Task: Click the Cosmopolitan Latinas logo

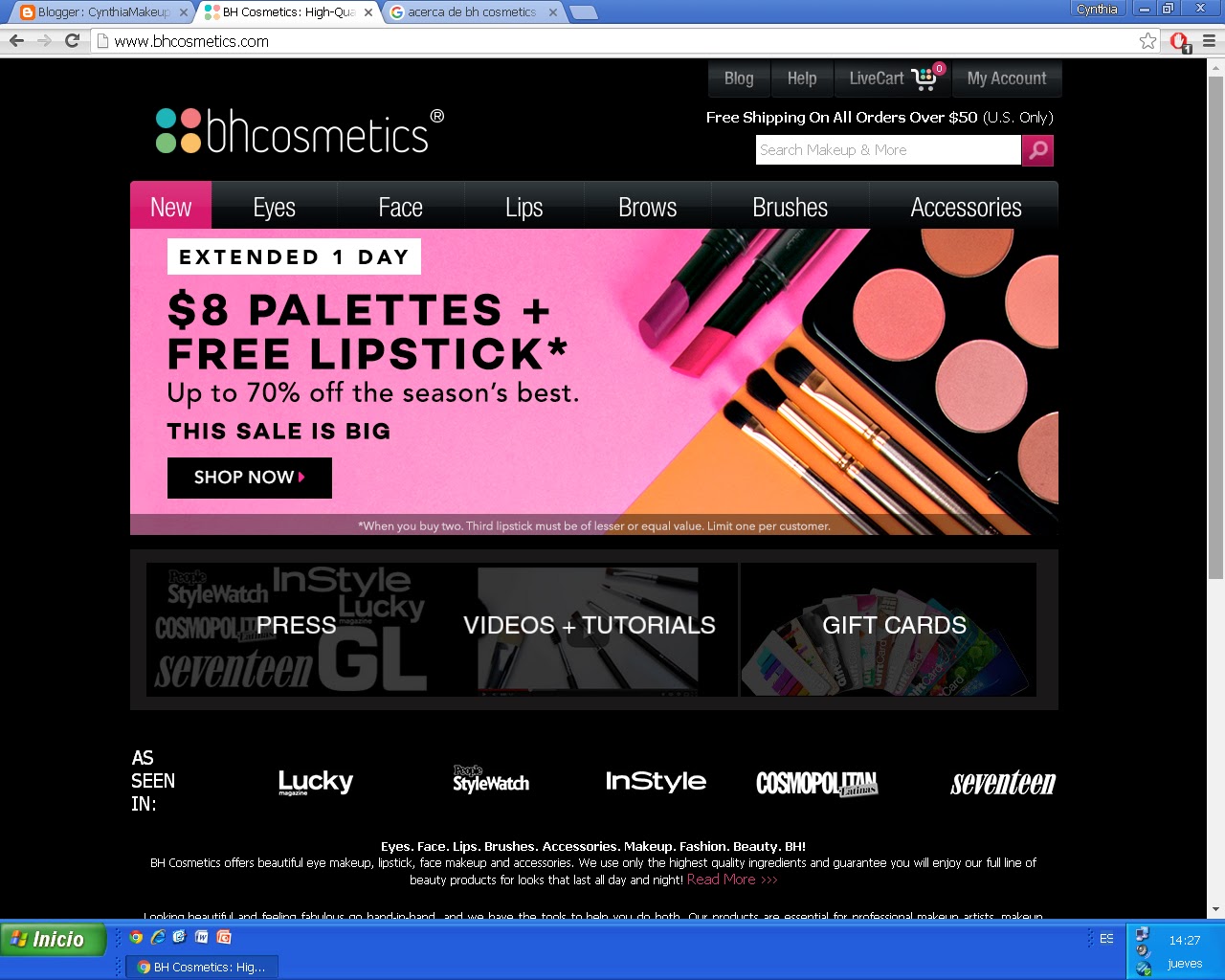Action: 817,784
